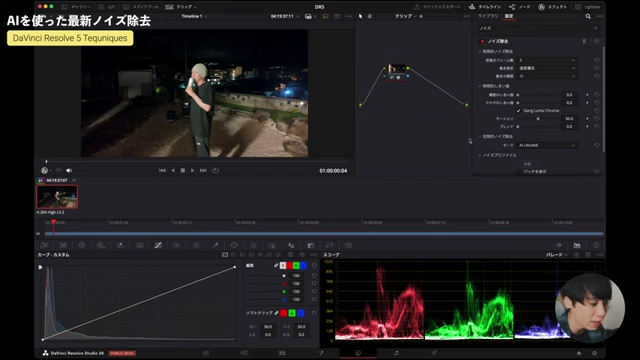Open the Color Match palette
Image resolution: width=640 pixels, height=360 pixels.
(x=63, y=245)
